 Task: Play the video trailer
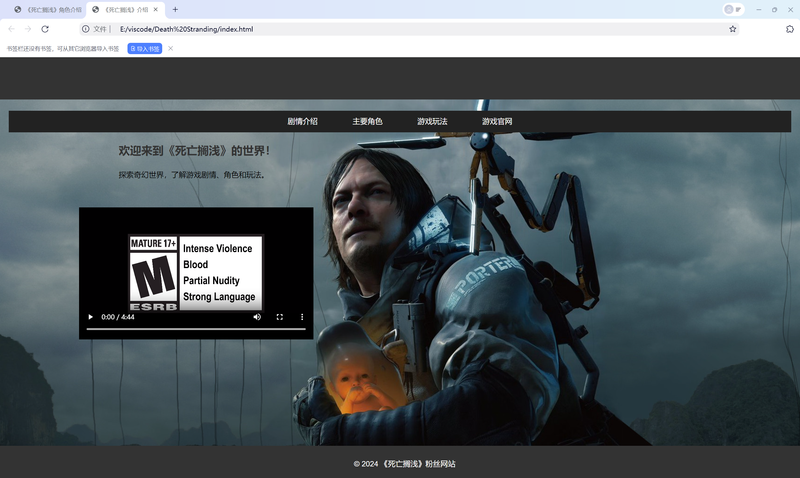coord(90,317)
